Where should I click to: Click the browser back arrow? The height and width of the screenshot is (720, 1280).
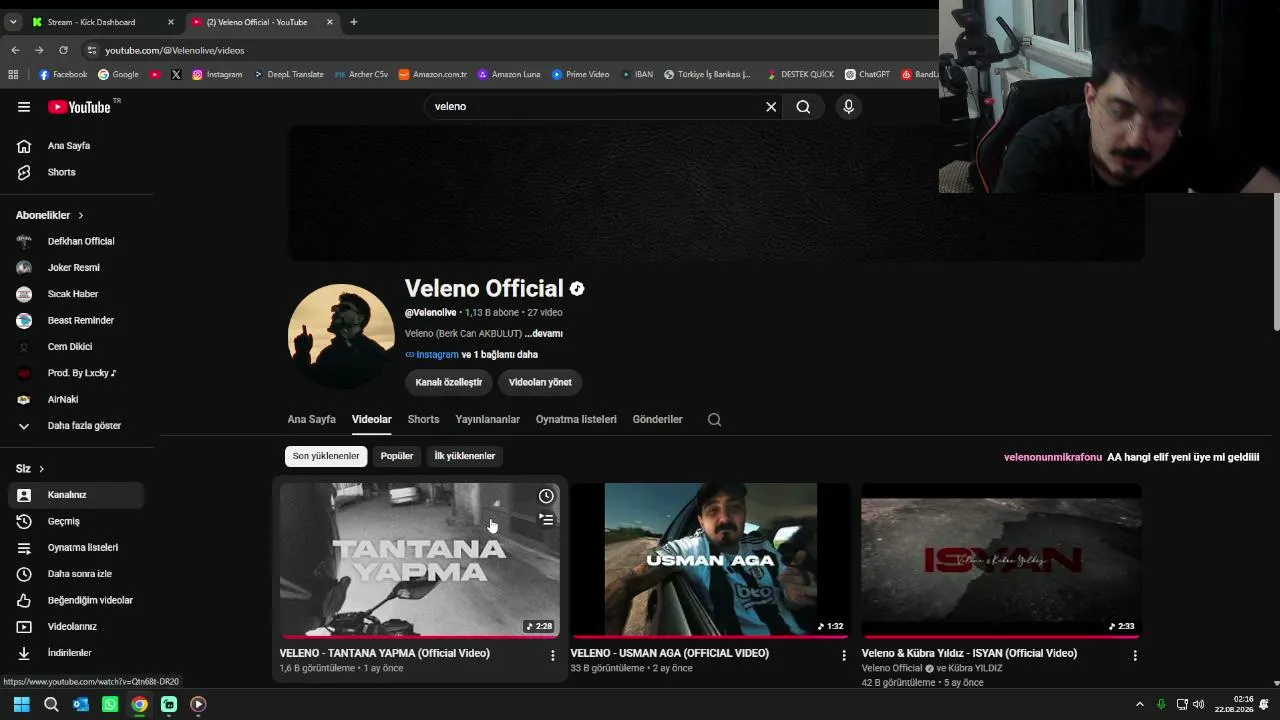15,50
